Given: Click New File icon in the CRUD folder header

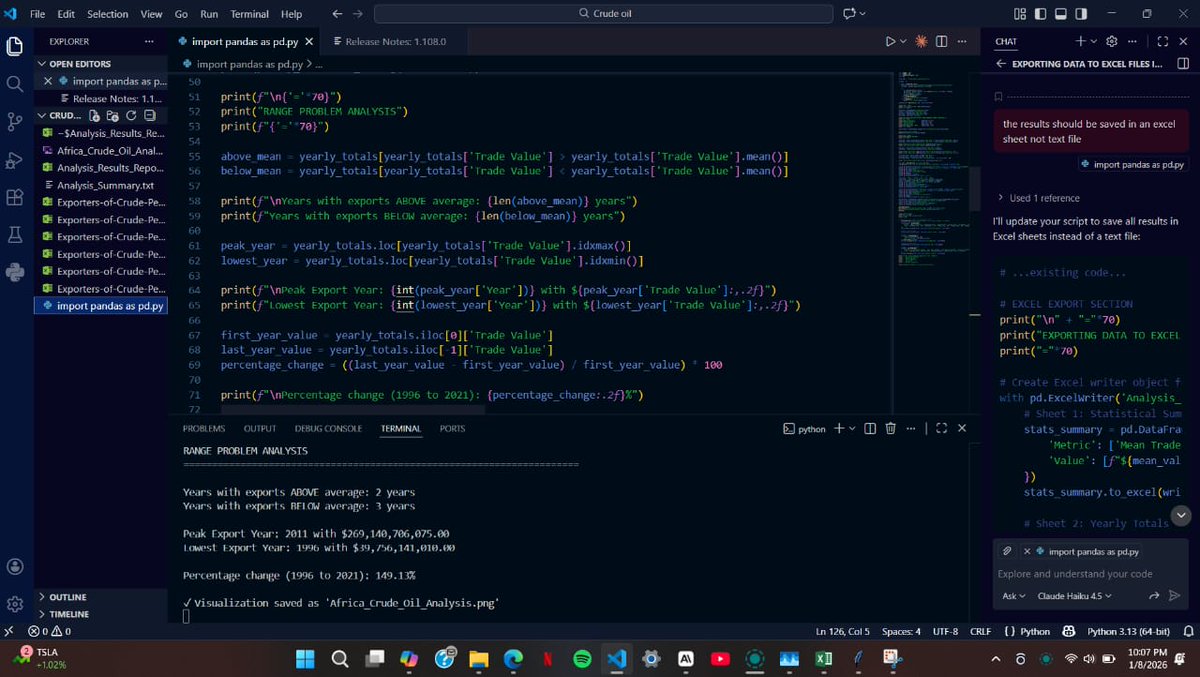Looking at the screenshot, I should coord(96,115).
